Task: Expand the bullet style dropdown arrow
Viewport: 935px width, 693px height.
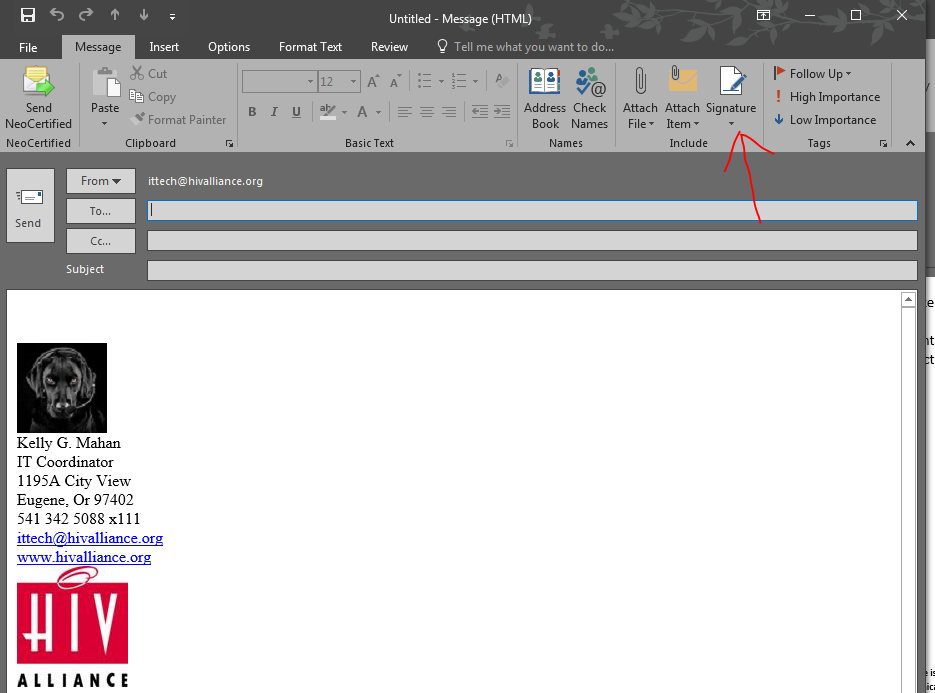Action: point(441,81)
